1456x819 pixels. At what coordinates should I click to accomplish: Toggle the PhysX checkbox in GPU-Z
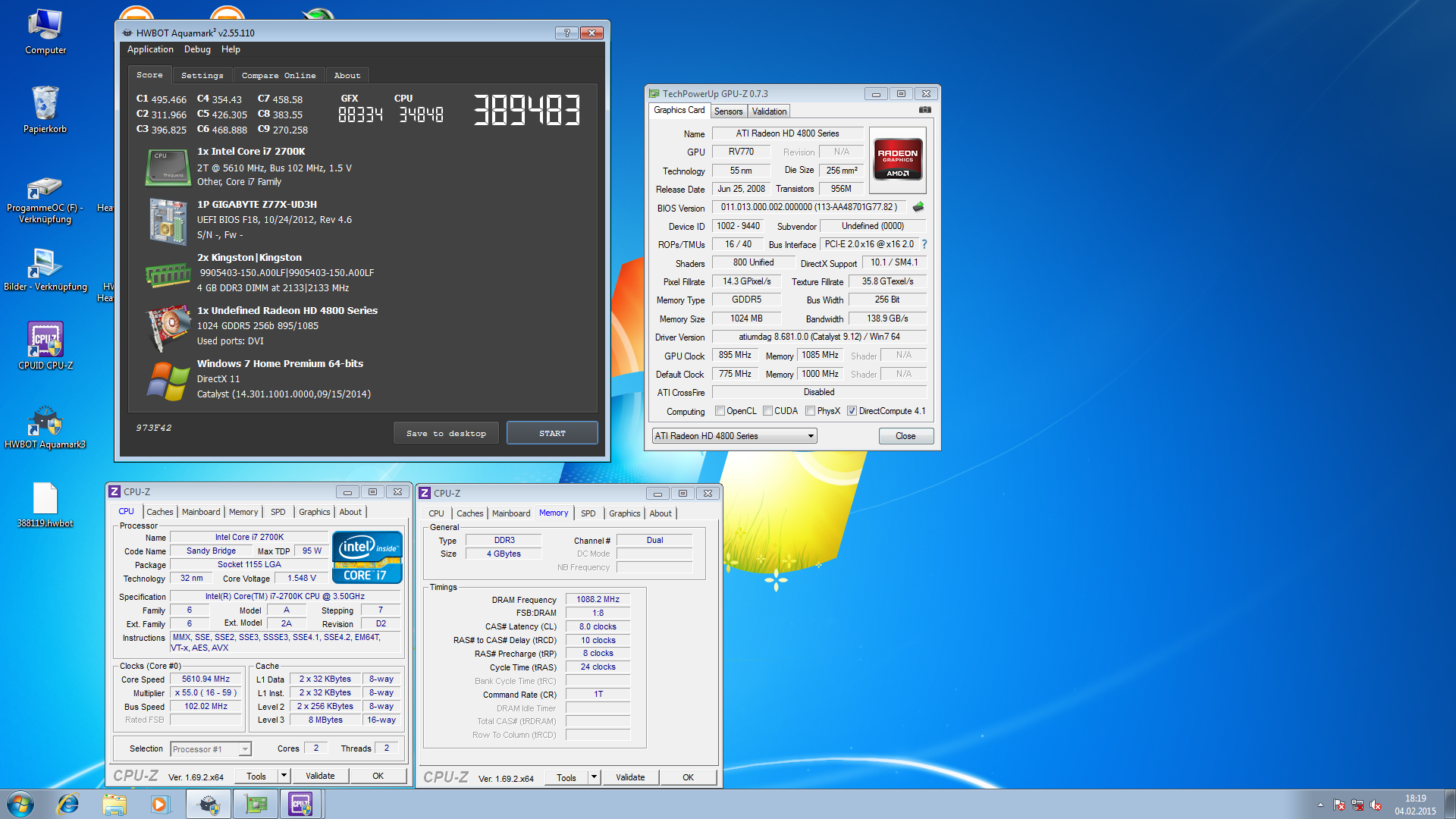pos(811,411)
